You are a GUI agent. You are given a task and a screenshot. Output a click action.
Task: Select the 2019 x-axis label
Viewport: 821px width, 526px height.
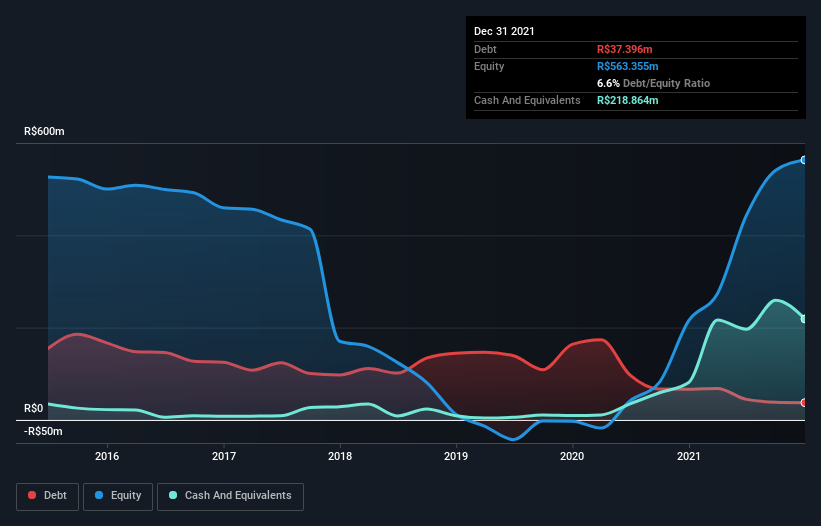point(456,456)
